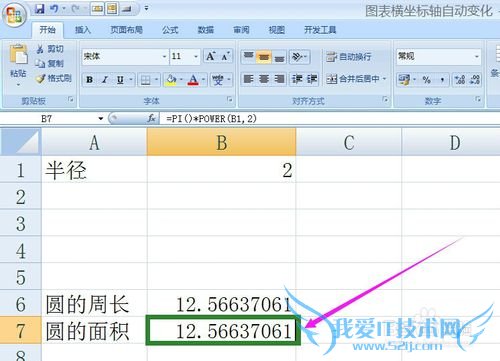Open the 页面布局 ribbon tab
Viewport: 500px width, 361px height.
click(x=126, y=30)
